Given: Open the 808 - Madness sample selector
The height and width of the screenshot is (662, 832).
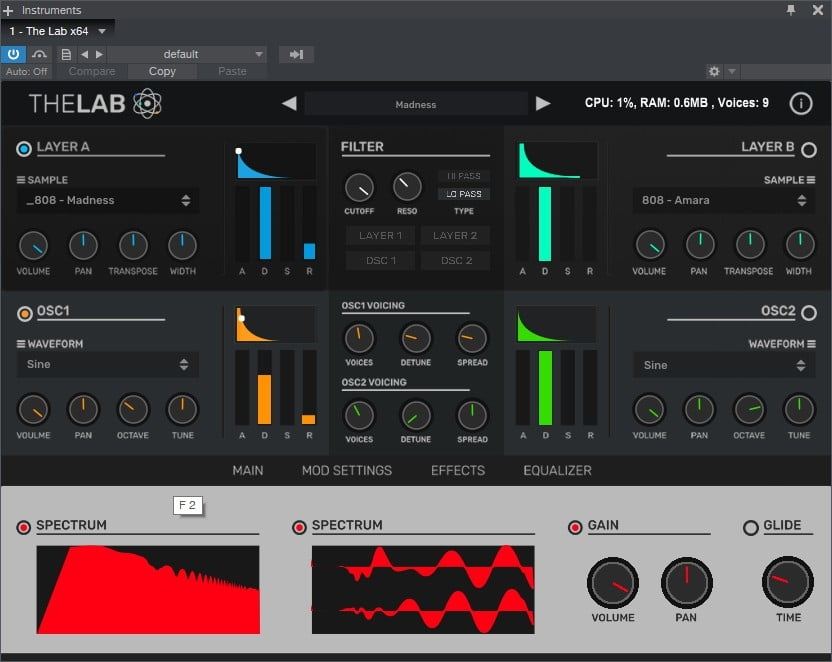Looking at the screenshot, I should pos(108,200).
